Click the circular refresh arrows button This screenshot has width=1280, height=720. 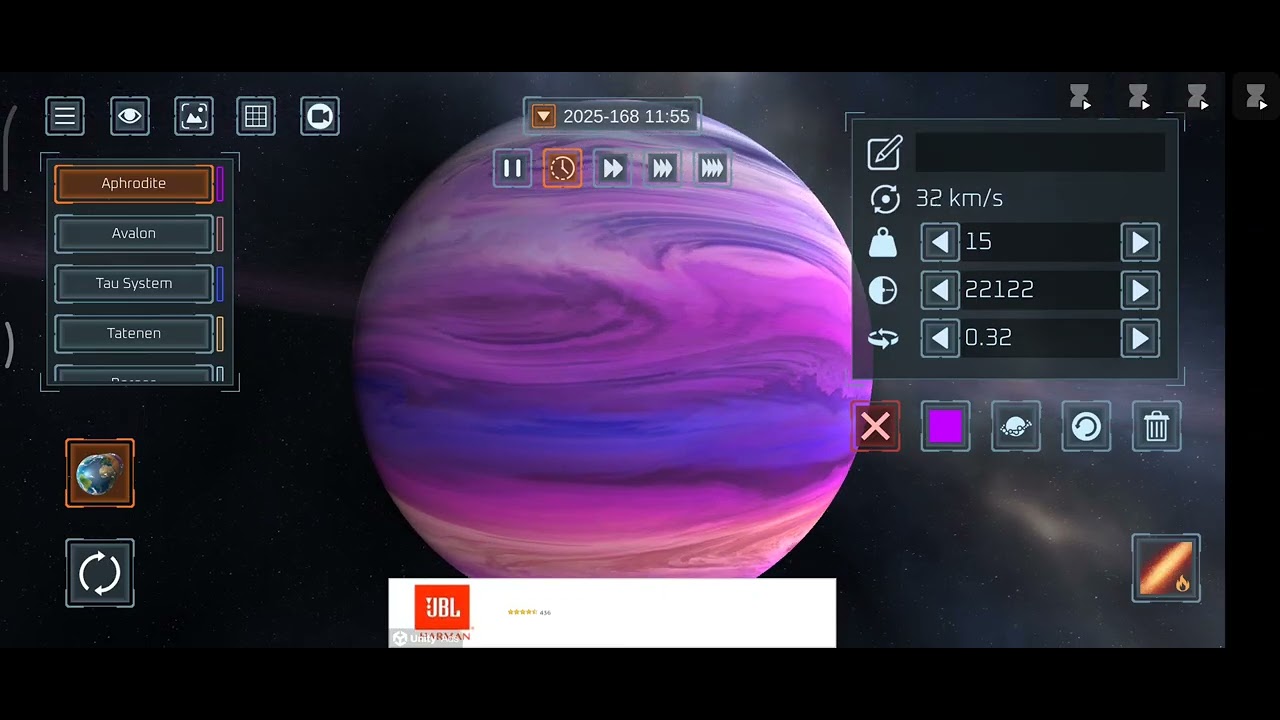point(100,573)
